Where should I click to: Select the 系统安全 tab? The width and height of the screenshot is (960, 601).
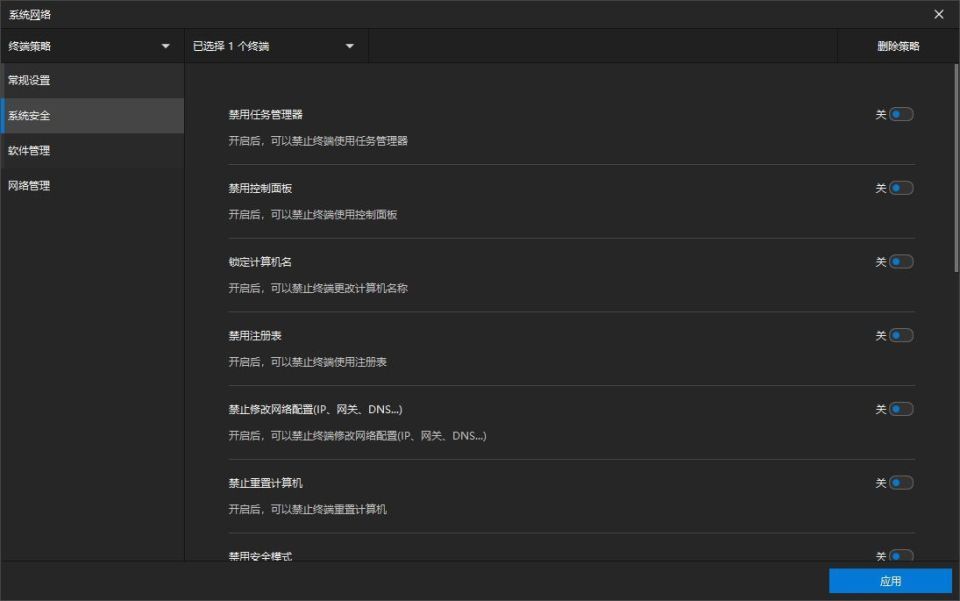coord(92,116)
